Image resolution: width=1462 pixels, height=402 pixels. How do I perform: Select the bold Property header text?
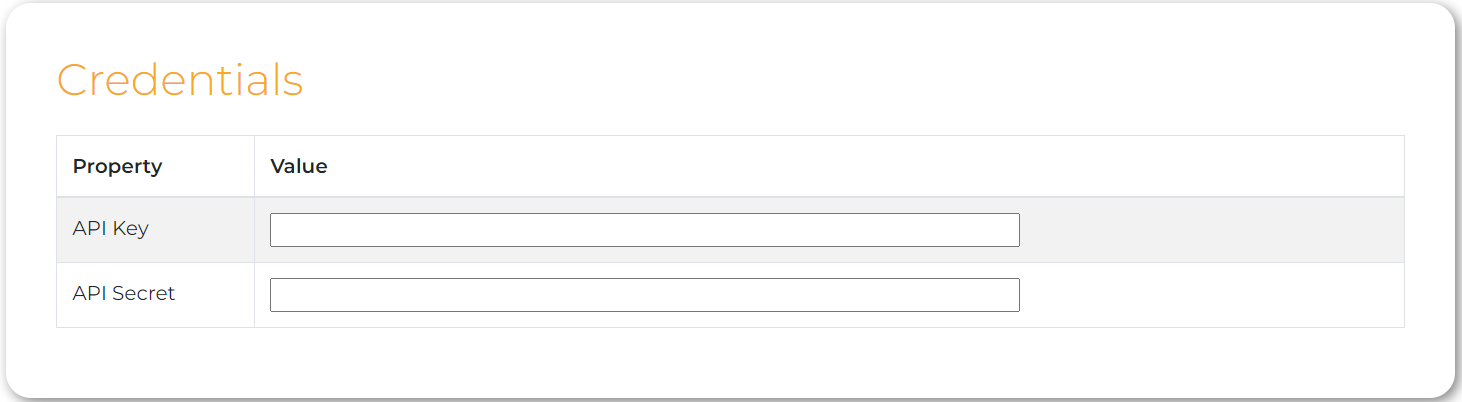click(117, 166)
